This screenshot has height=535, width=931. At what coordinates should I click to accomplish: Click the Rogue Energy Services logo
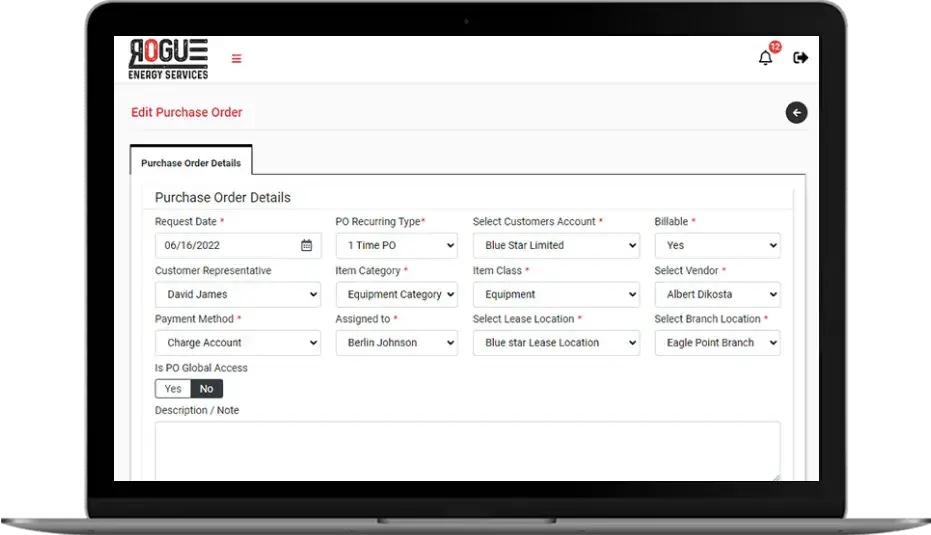[168, 59]
